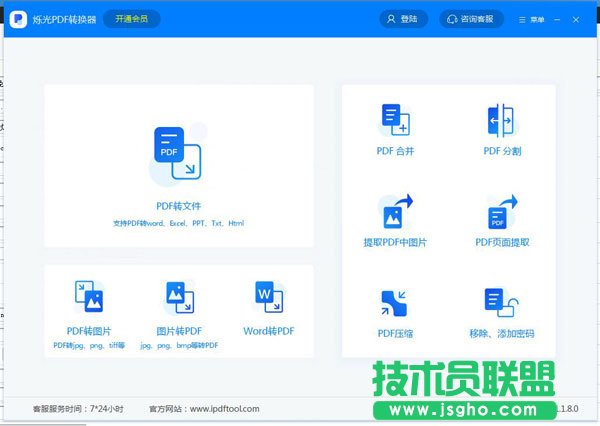The width and height of the screenshot is (600, 426).
Task: Click the 移除、添加密码 label
Action: point(502,333)
